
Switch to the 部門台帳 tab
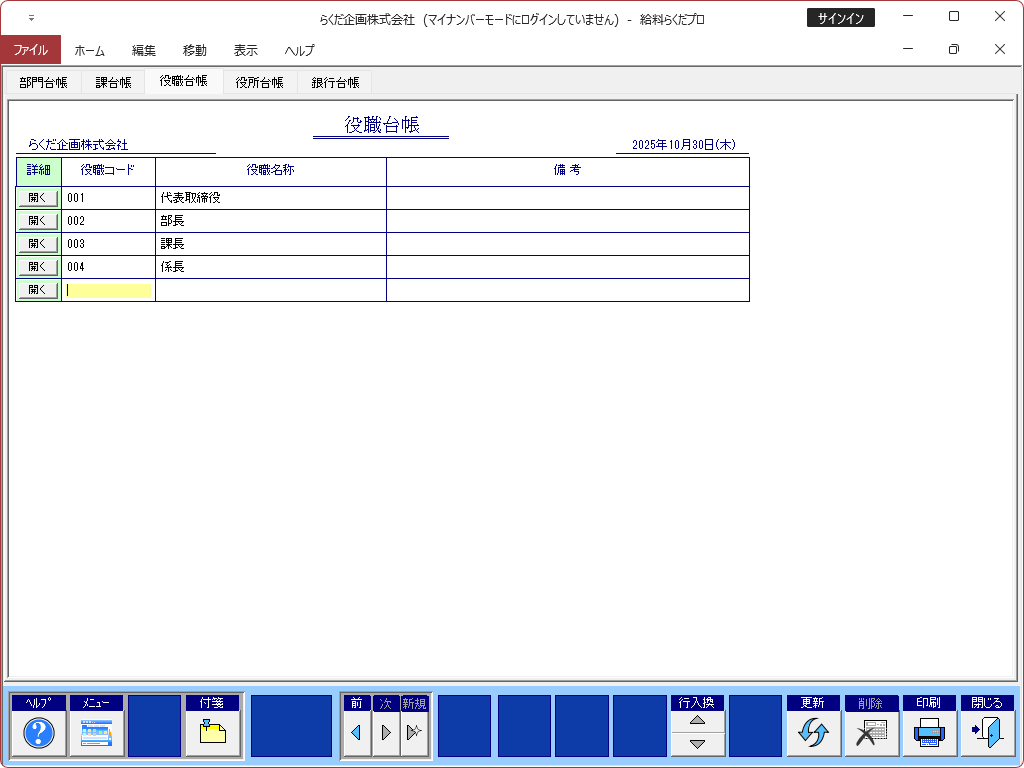43,83
